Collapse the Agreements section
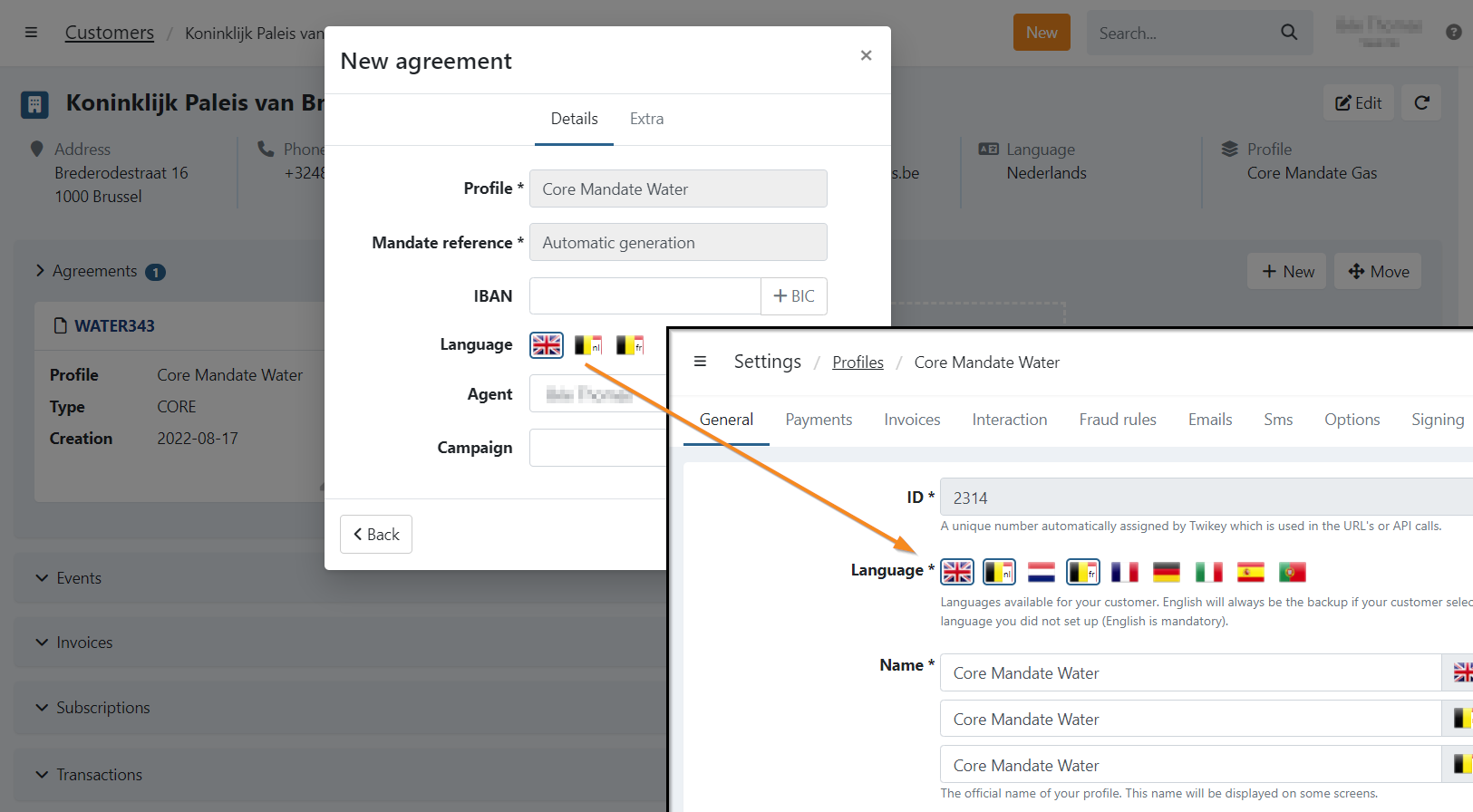This screenshot has height=812, width=1473. 40,271
